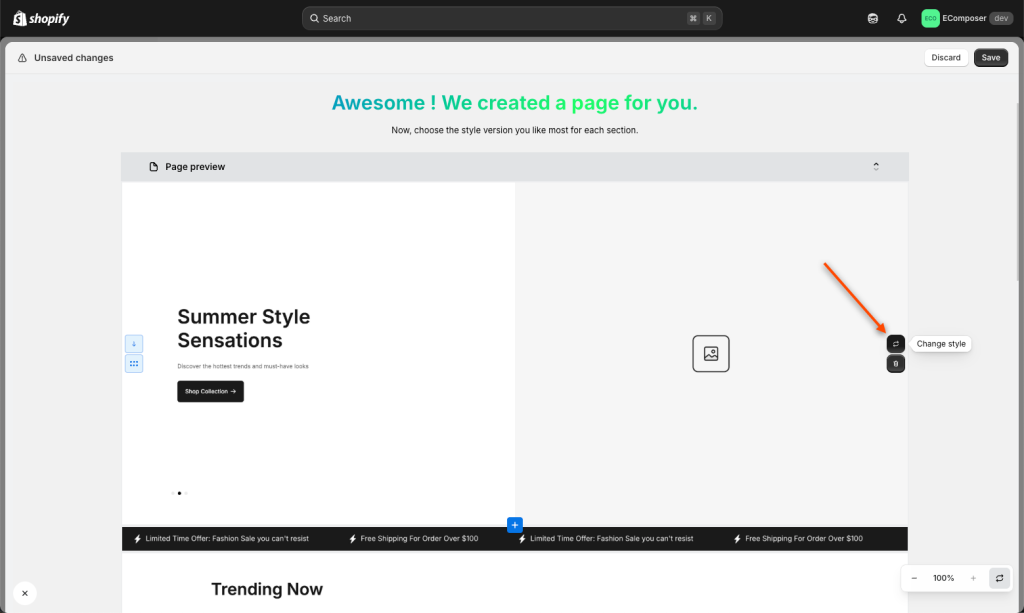The width and height of the screenshot is (1024, 613).
Task: Discard the unsaved changes
Action: pos(946,57)
